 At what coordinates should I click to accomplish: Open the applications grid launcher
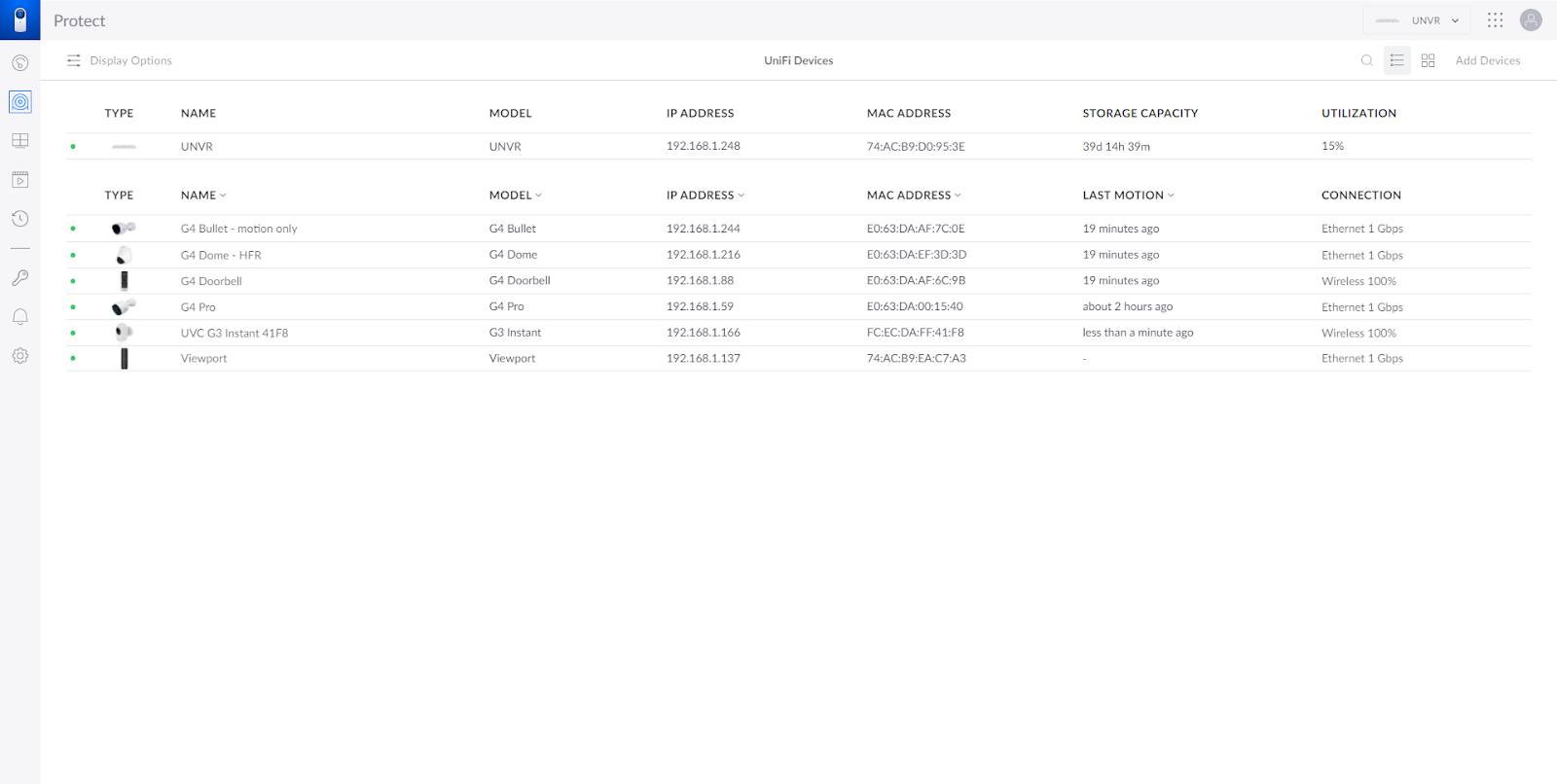tap(1496, 19)
